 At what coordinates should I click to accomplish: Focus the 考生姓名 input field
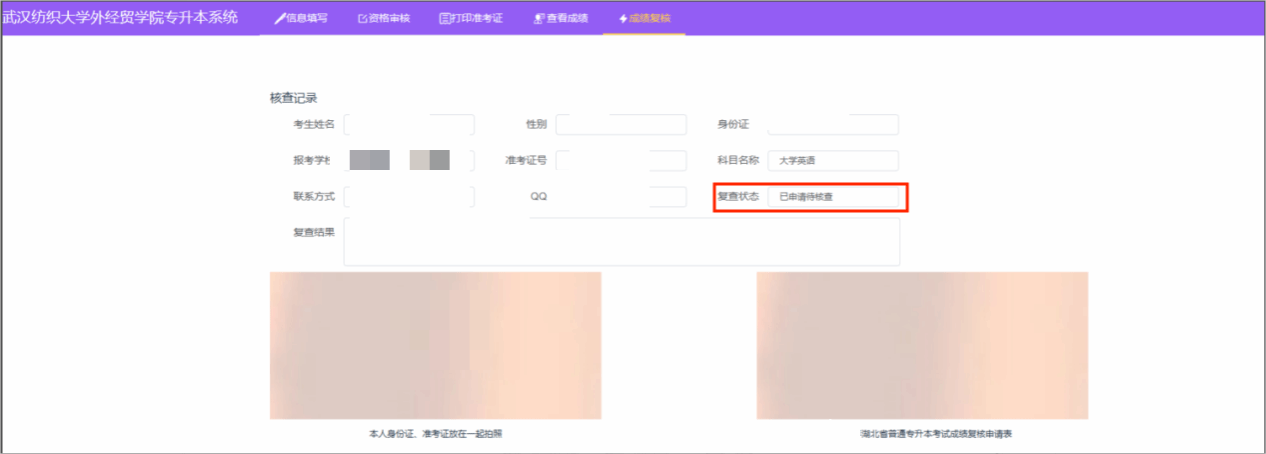(408, 125)
